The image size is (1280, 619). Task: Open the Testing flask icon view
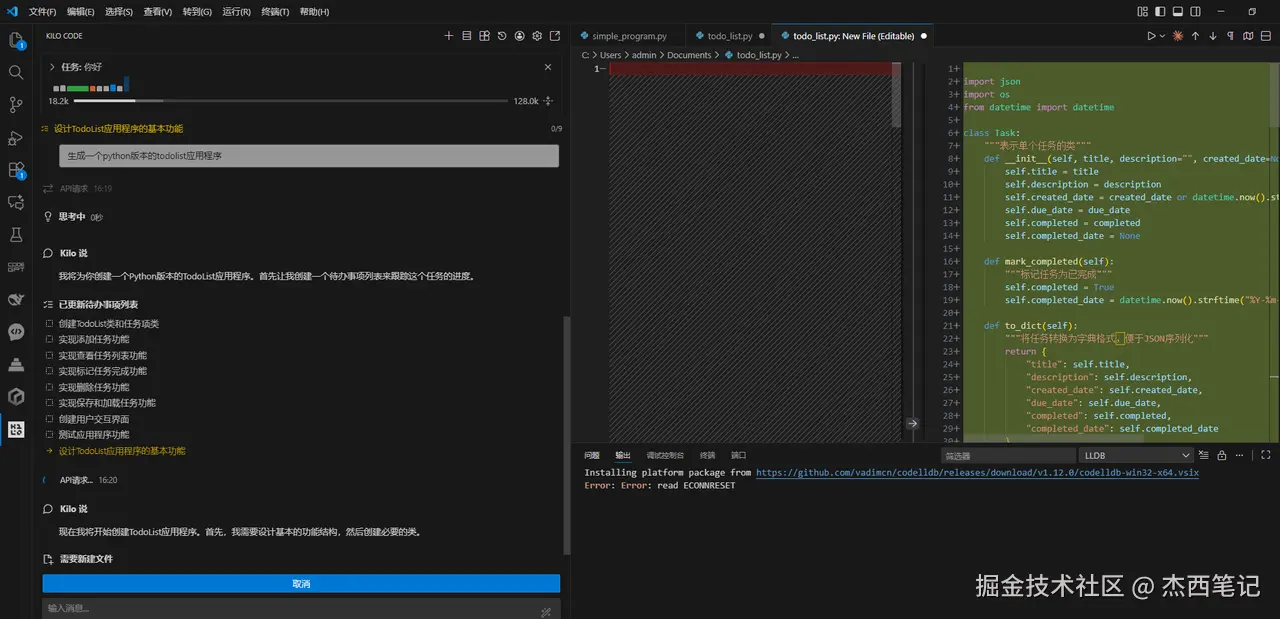pyautogui.click(x=15, y=235)
